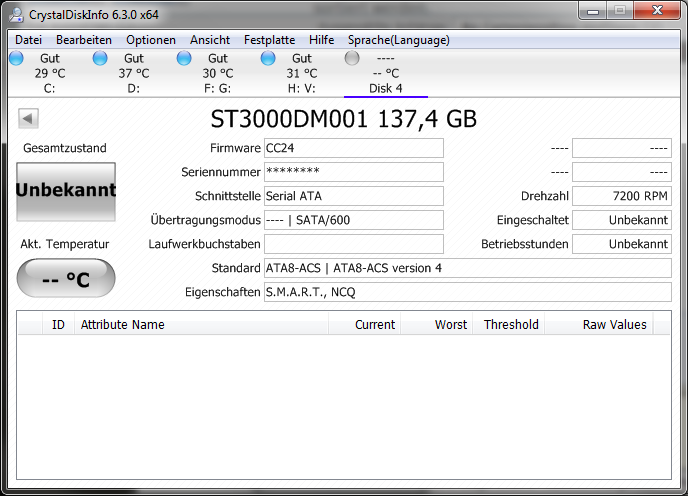The height and width of the screenshot is (496, 688).
Task: Open the Bearbeiten menu
Action: [84, 40]
